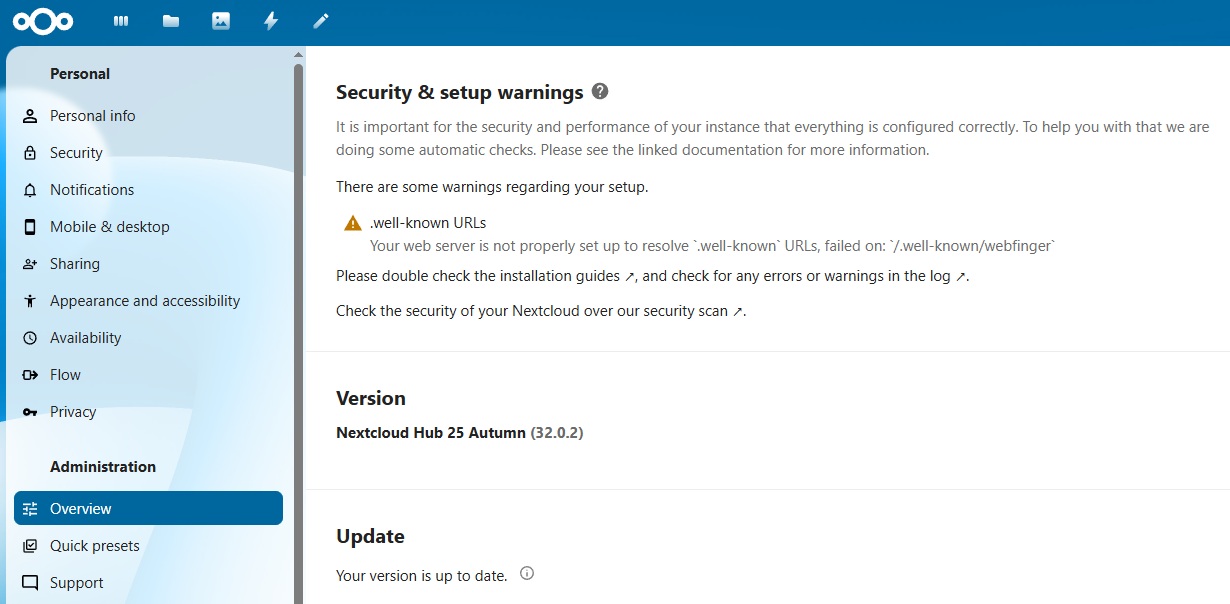Open Personal info settings
The image size is (1230, 604).
pyautogui.click(x=92, y=116)
